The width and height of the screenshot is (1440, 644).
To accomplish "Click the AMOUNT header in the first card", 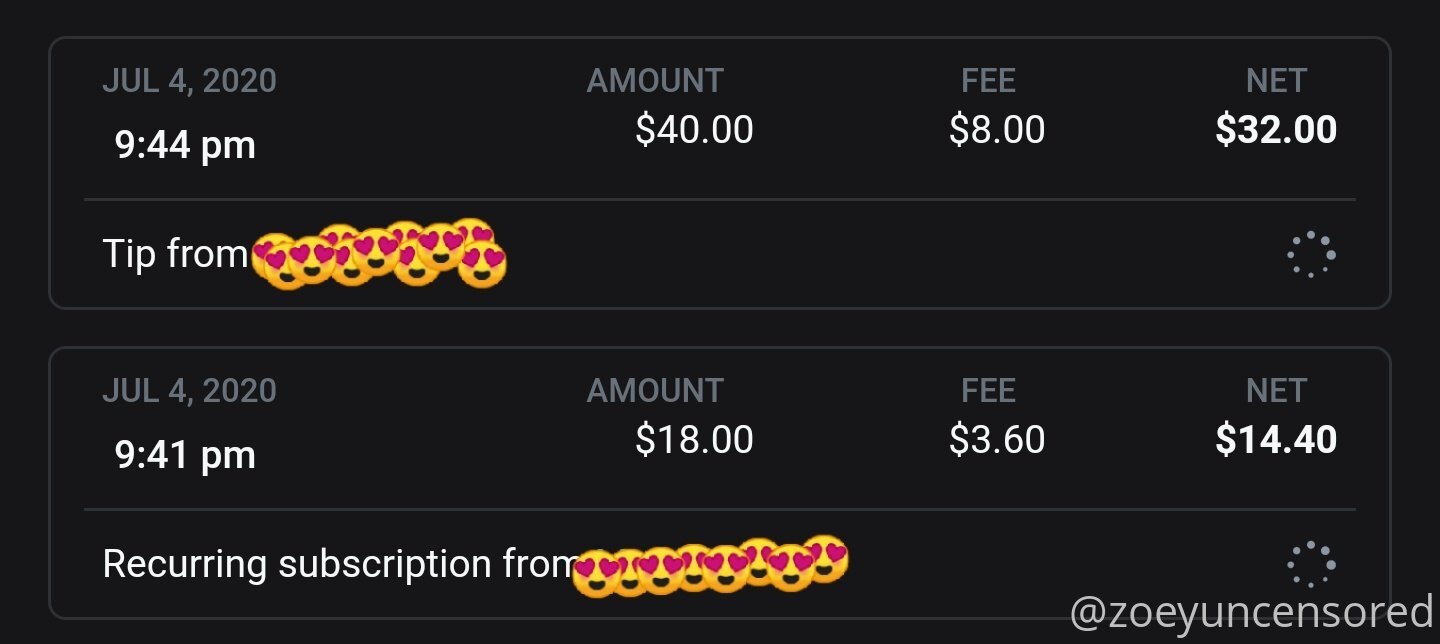I will point(655,81).
